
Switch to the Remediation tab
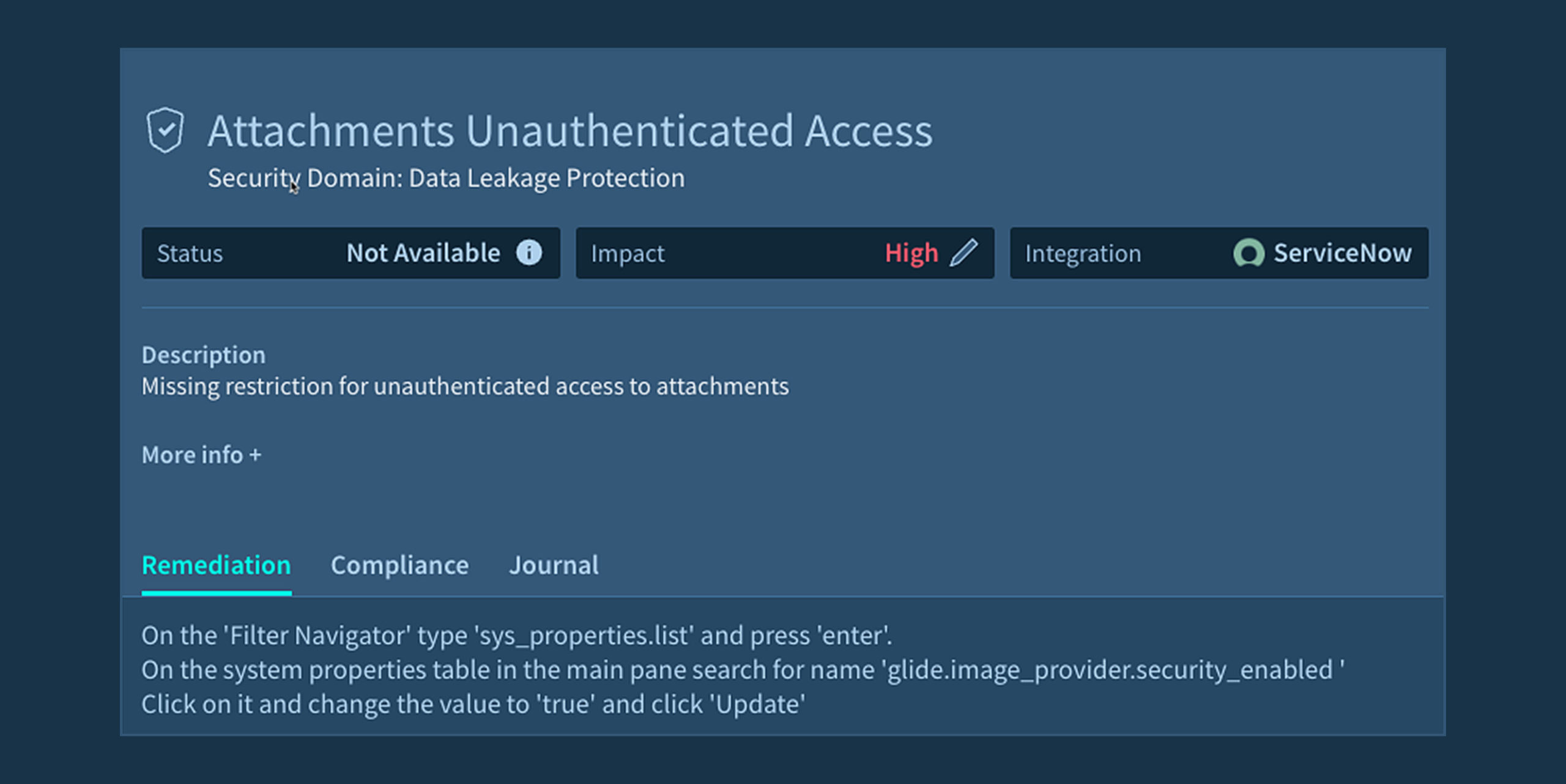click(216, 565)
